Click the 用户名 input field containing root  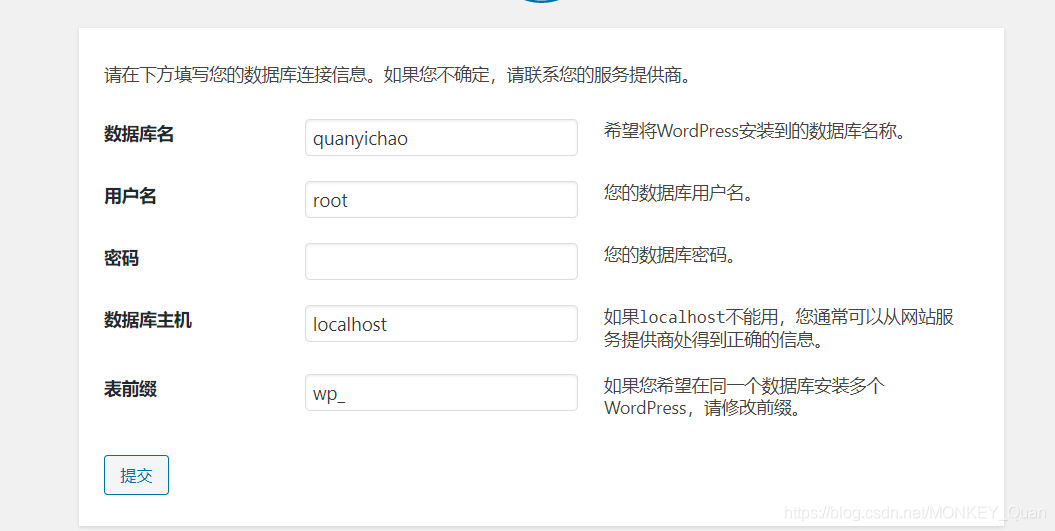pos(441,199)
